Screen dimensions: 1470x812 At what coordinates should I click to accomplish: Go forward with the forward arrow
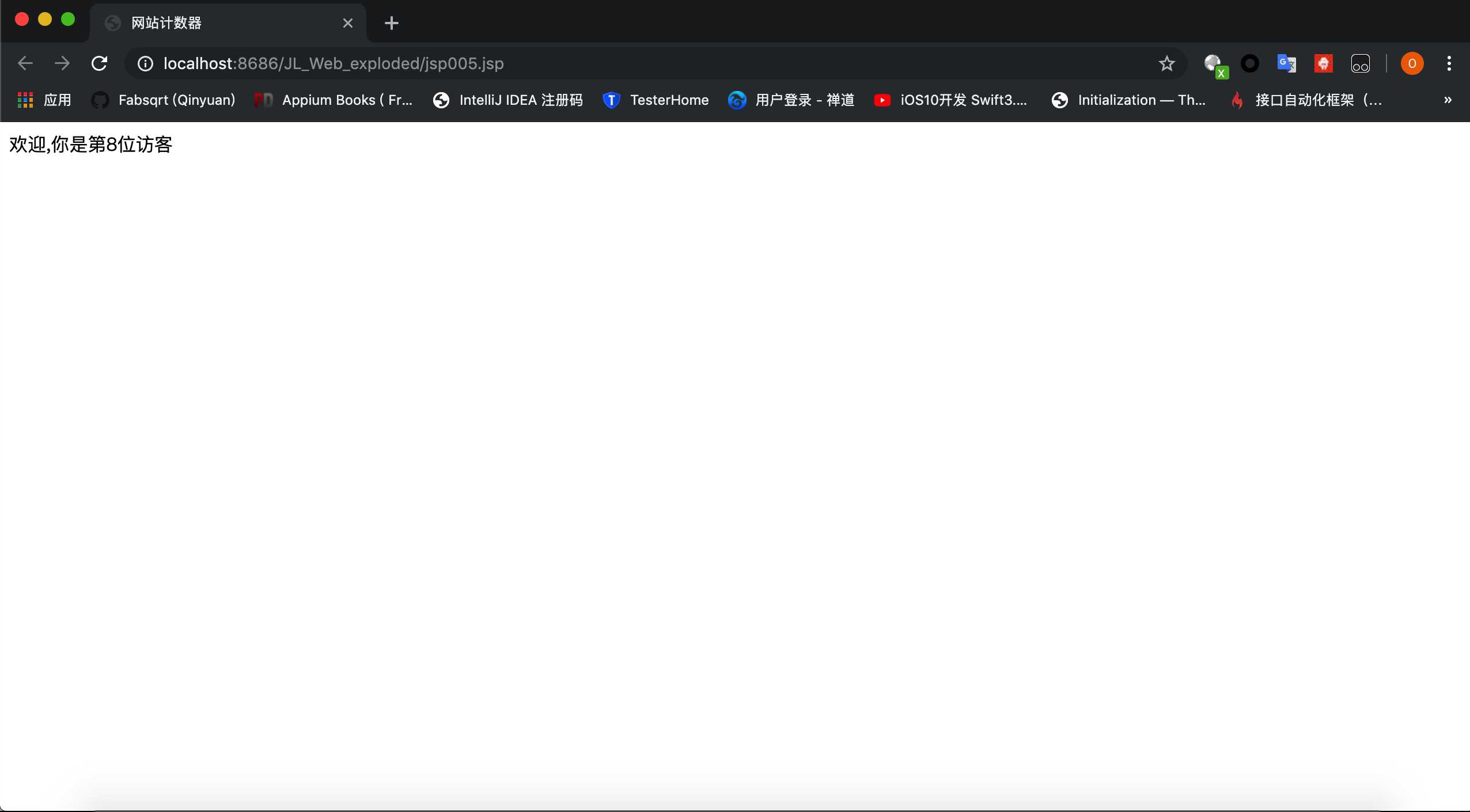coord(62,63)
